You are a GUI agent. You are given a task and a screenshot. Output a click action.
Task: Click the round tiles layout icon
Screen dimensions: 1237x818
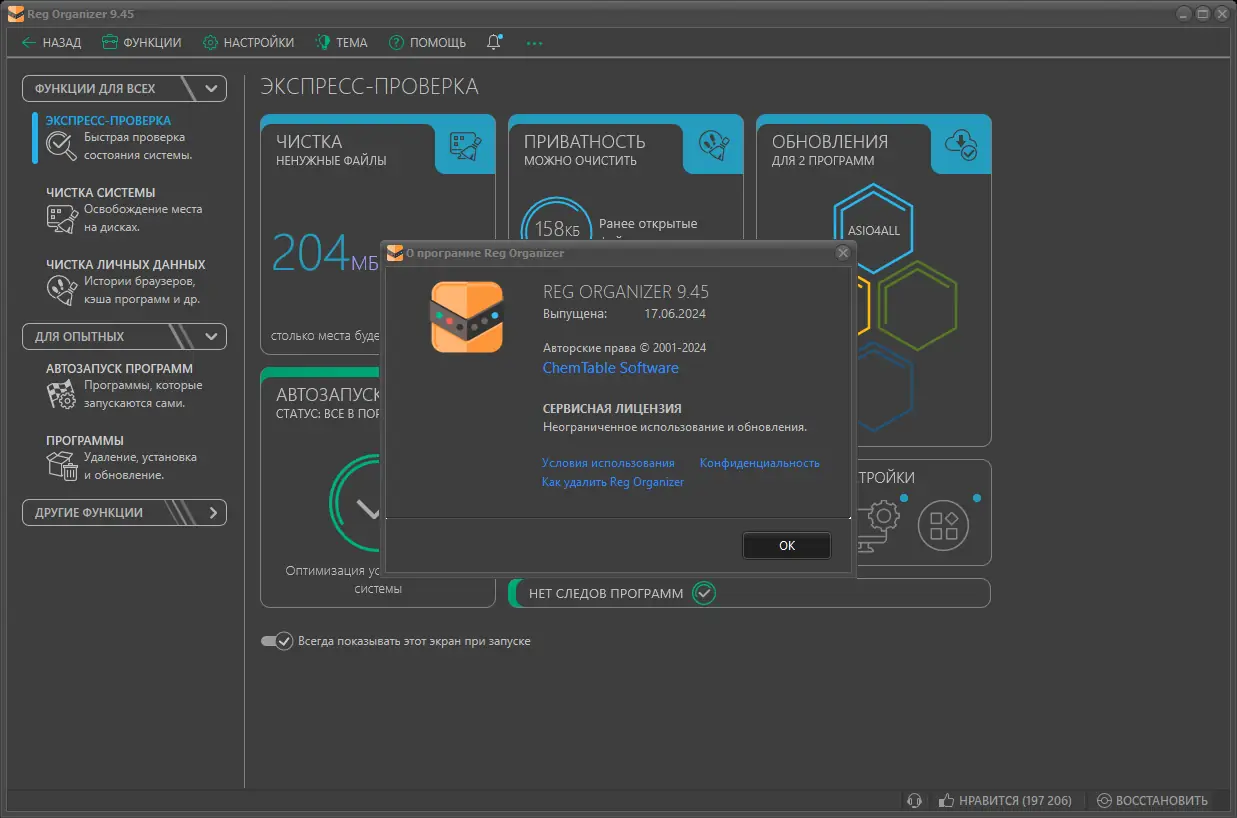tap(944, 525)
